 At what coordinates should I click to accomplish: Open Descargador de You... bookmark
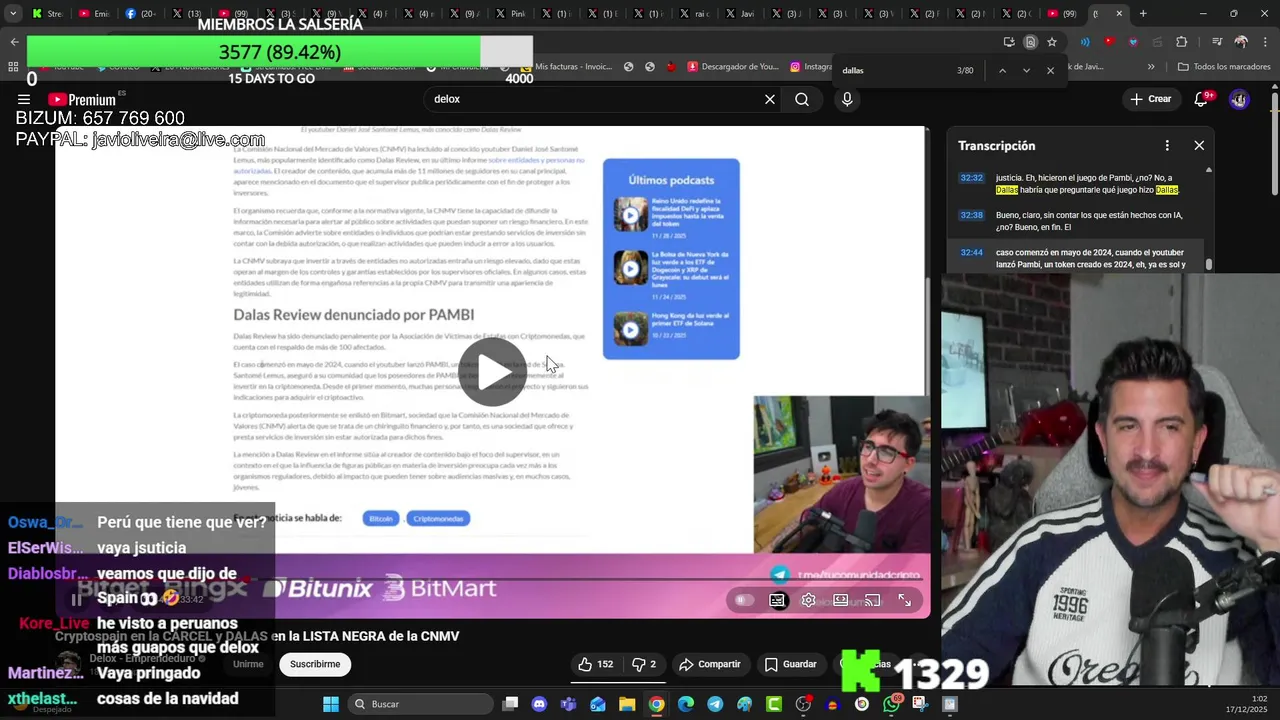pyautogui.click(x=734, y=67)
